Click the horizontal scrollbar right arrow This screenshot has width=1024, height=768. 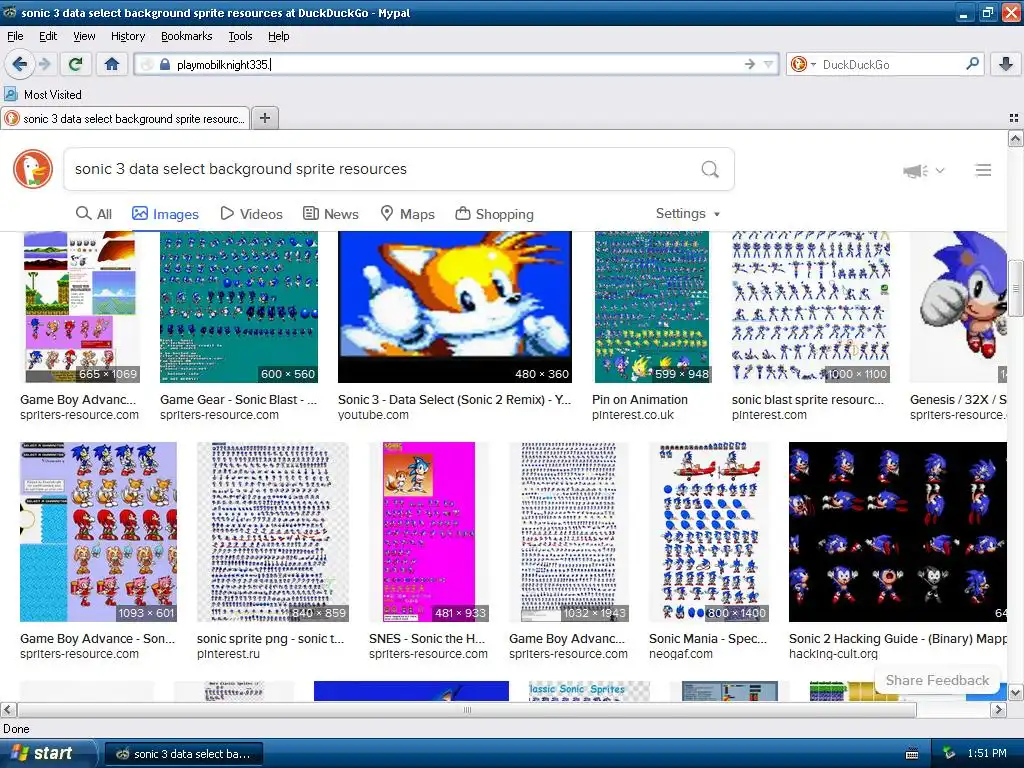pyautogui.click(x=999, y=710)
